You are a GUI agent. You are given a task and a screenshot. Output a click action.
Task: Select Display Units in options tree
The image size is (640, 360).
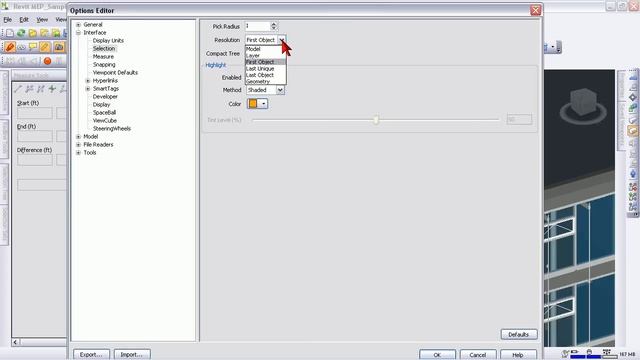click(x=108, y=41)
